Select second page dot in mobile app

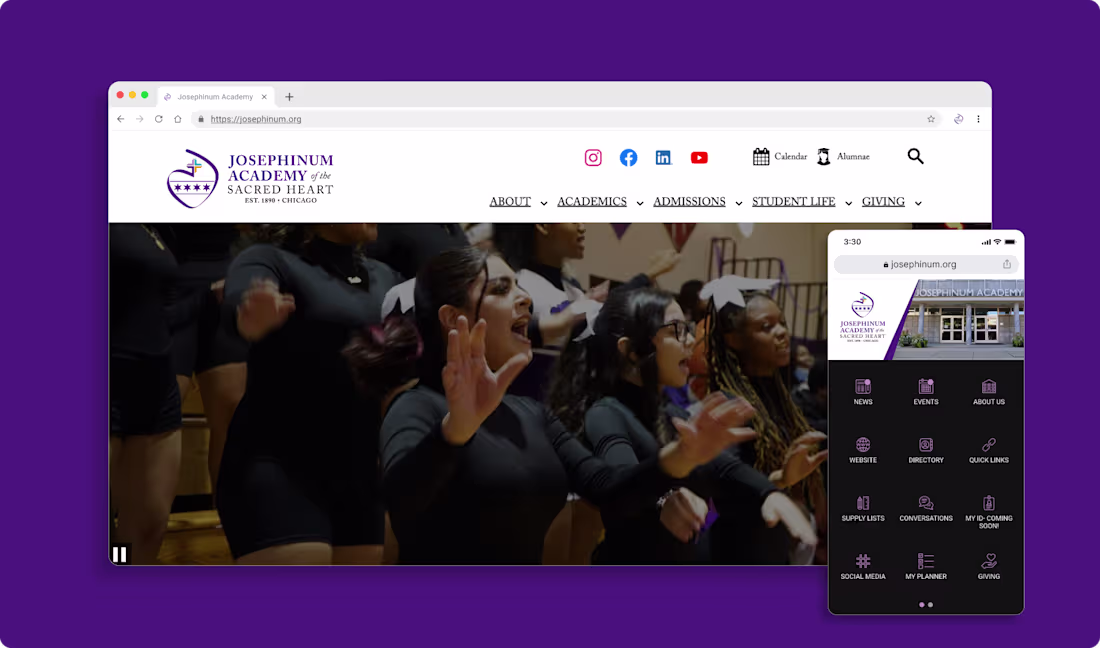click(x=931, y=605)
